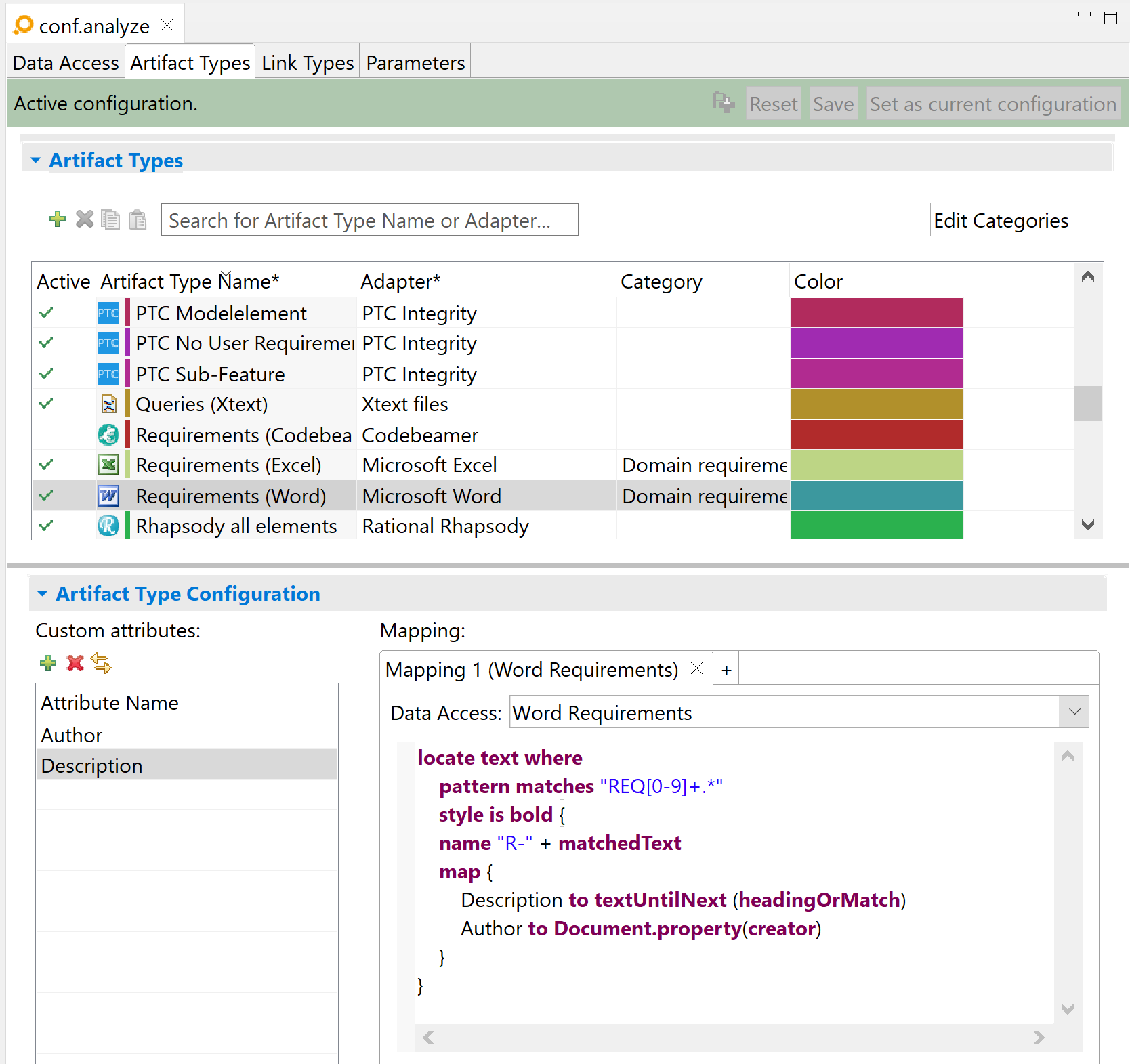
Task: Open the Data Access dropdown arrow
Action: (x=1074, y=712)
